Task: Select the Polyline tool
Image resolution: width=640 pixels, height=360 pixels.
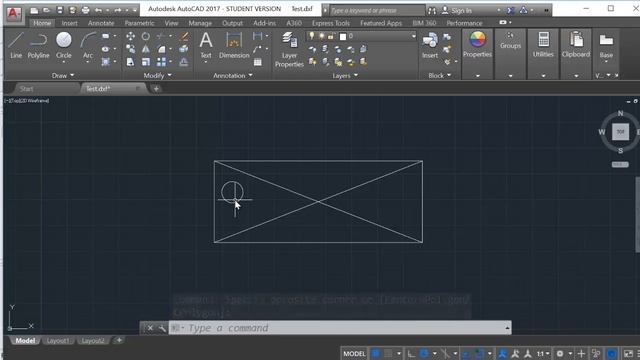Action: (38, 46)
